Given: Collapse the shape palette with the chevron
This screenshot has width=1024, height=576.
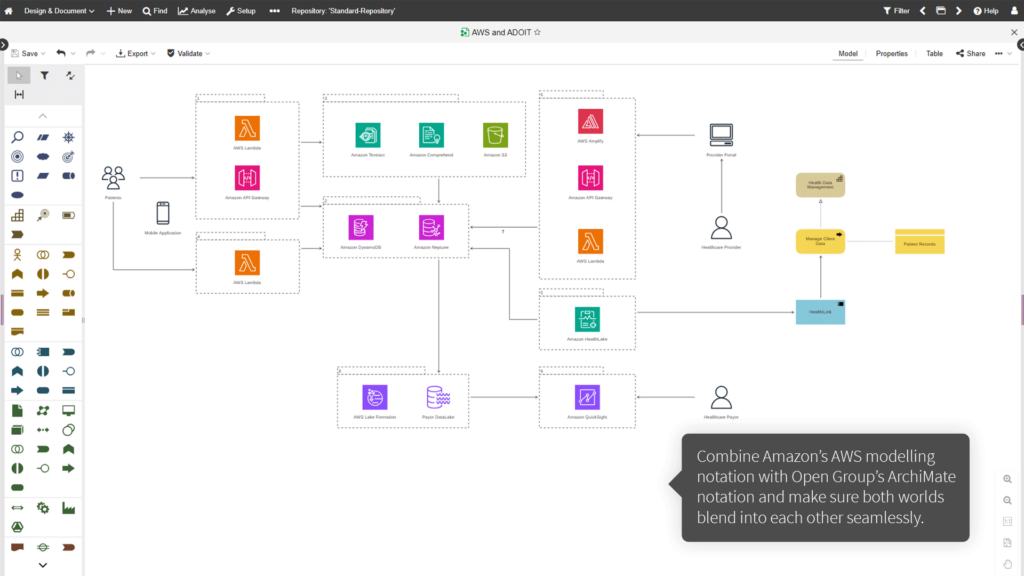Looking at the screenshot, I should [43, 115].
